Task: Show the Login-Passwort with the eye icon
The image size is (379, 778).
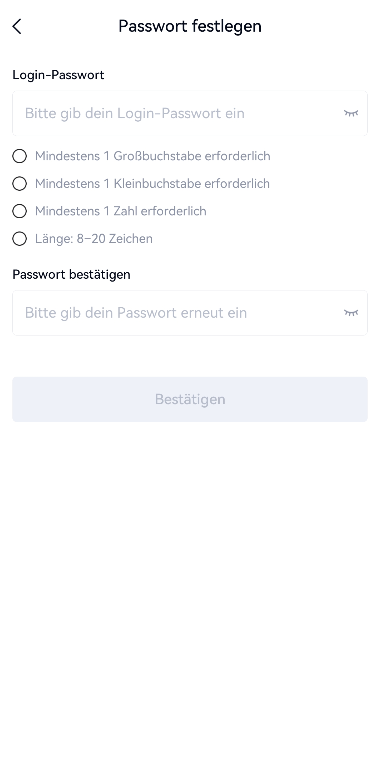Action: pos(351,113)
